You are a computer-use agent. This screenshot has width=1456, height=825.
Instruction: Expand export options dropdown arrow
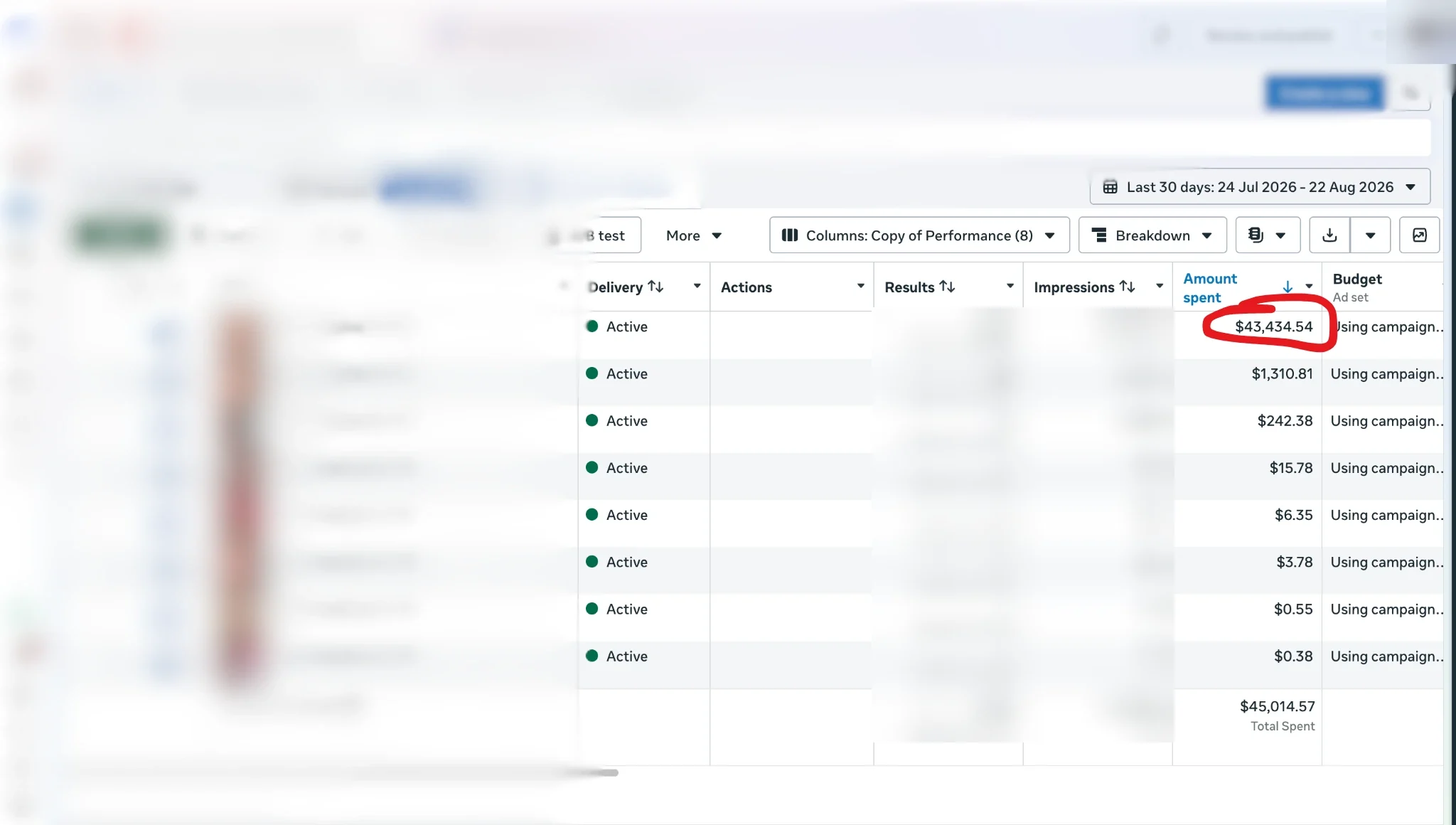1370,235
